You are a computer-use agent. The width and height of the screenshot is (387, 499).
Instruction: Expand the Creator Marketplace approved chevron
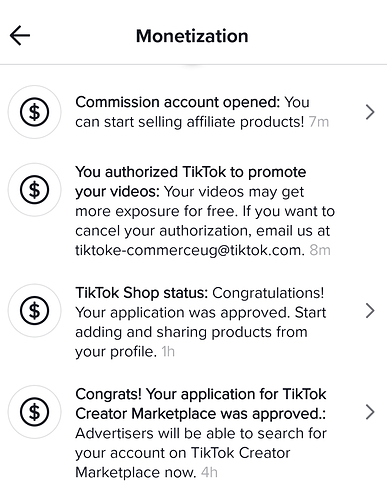tap(370, 412)
